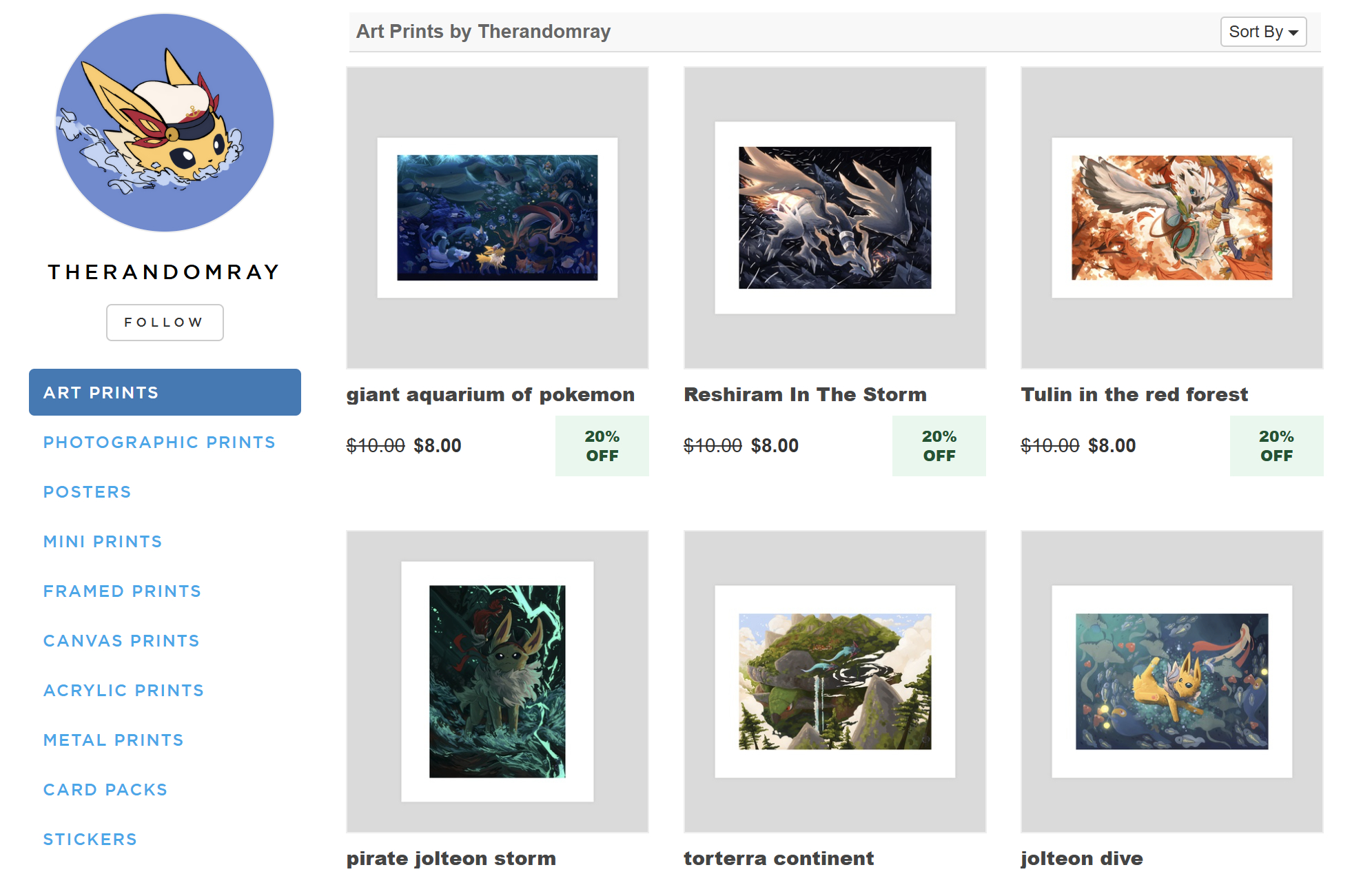The width and height of the screenshot is (1372, 874).
Task: Open the Tulin in the red forest thumbnail
Action: pyautogui.click(x=1171, y=218)
